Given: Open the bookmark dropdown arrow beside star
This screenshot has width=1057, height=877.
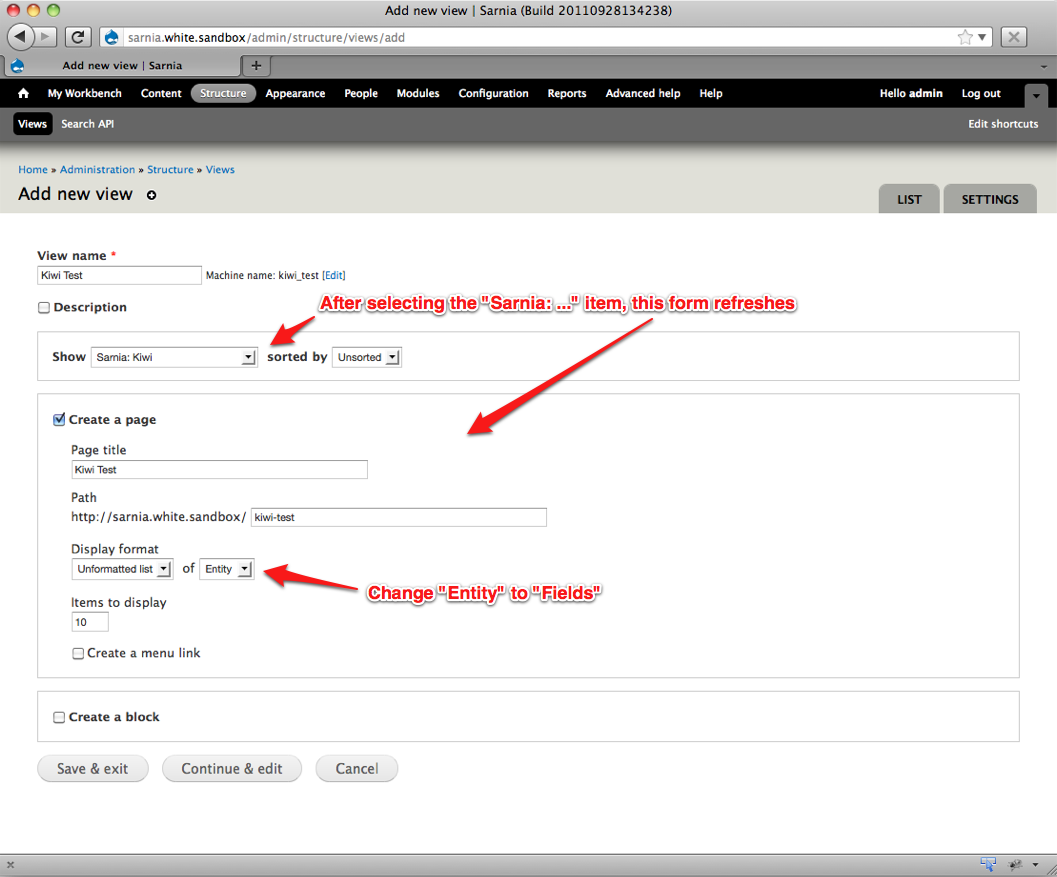Looking at the screenshot, I should point(982,37).
